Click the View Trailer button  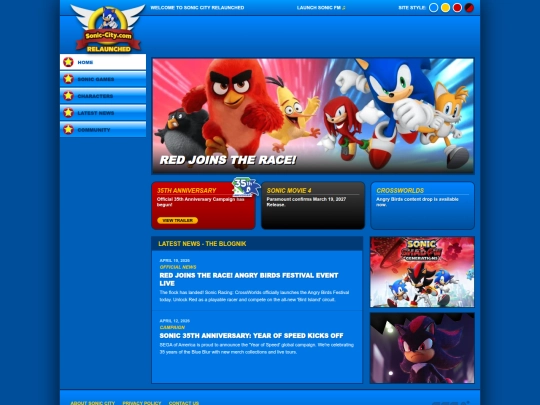[177, 220]
